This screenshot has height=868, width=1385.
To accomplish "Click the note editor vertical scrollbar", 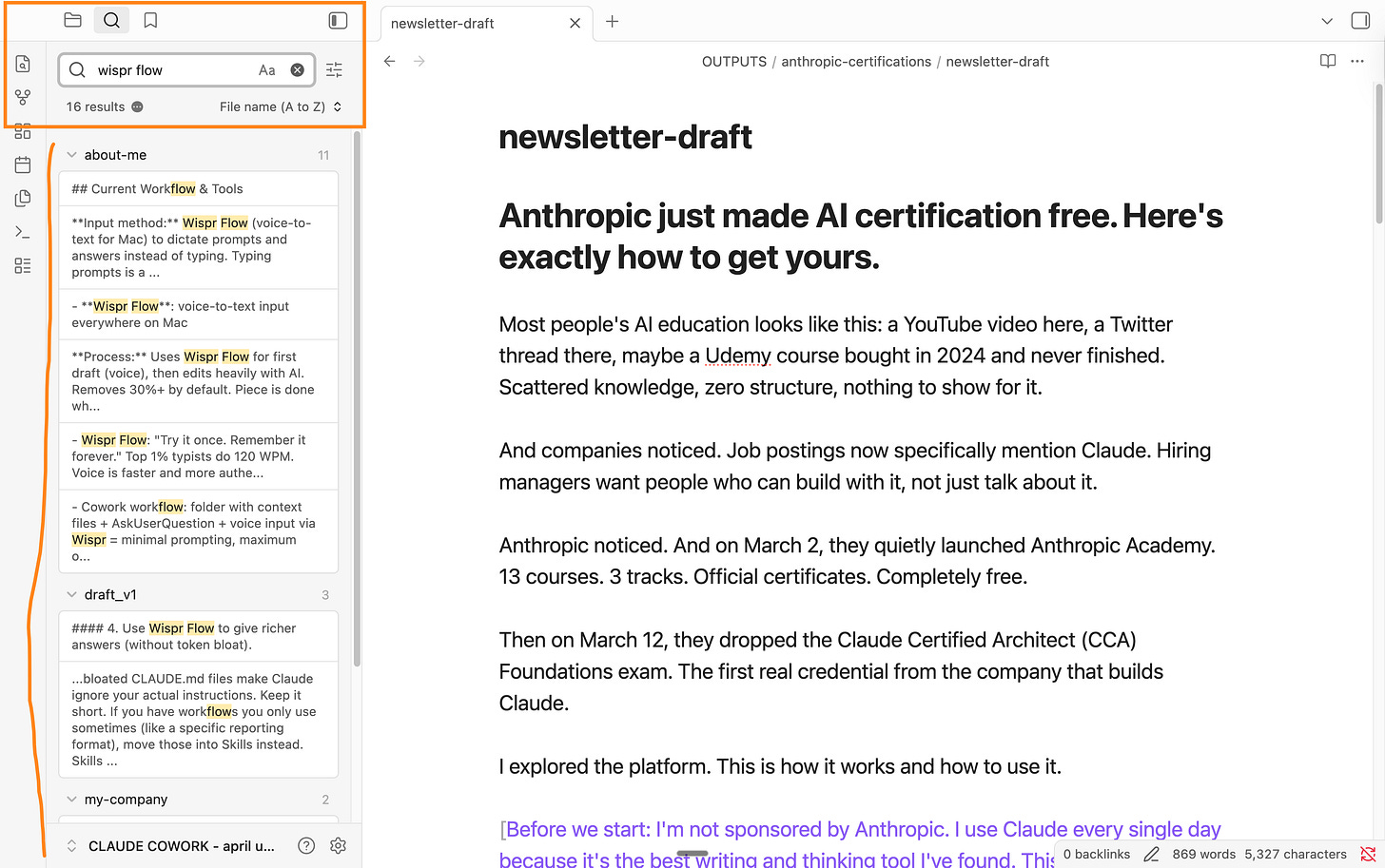I will [x=1378, y=154].
